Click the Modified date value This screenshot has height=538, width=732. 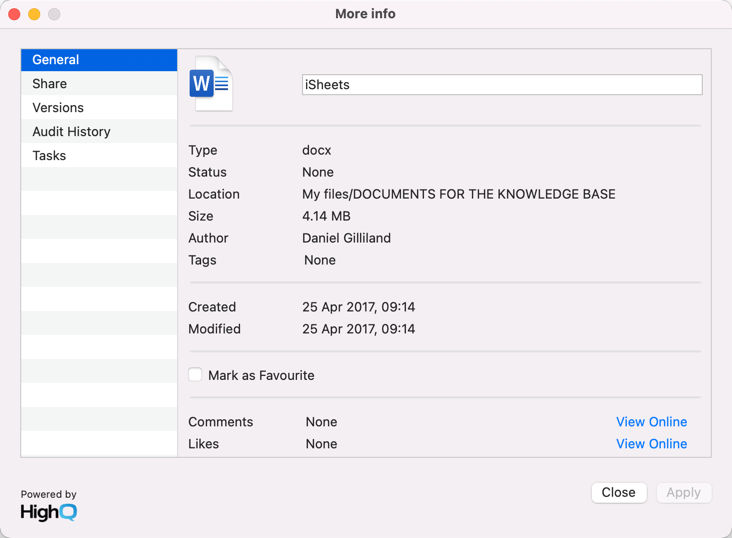click(359, 329)
